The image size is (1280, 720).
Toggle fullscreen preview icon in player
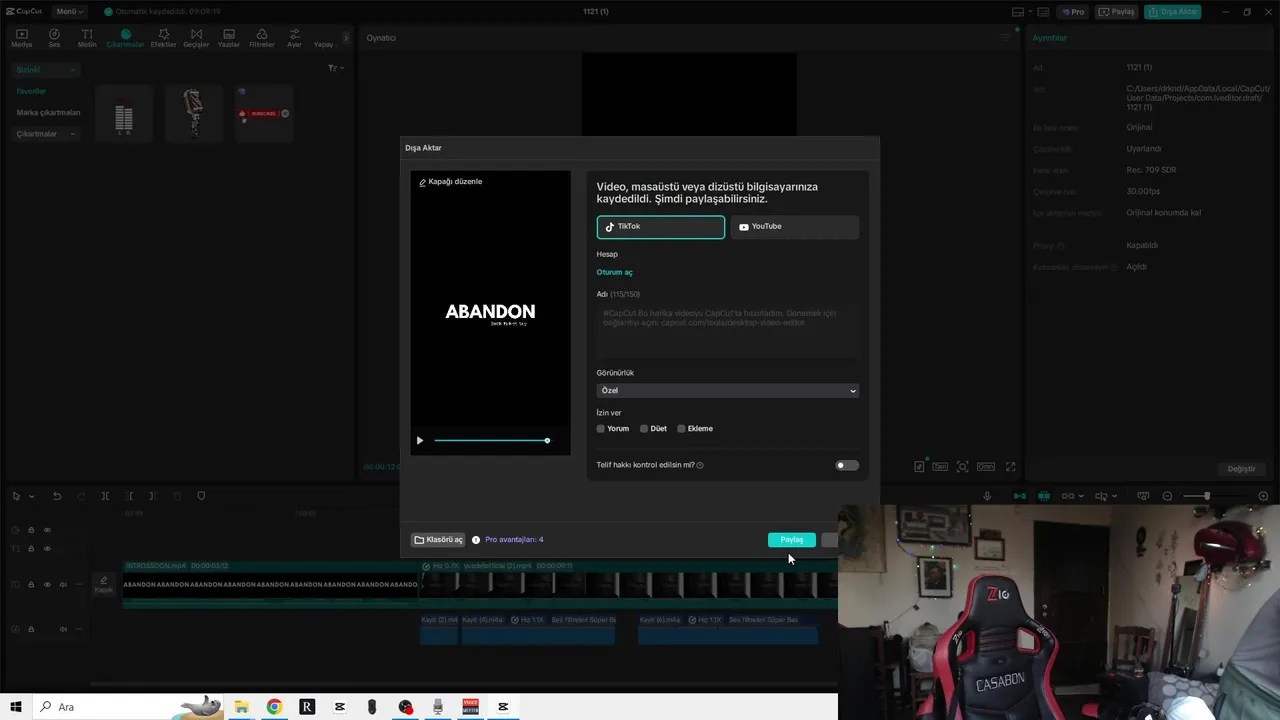(1011, 467)
